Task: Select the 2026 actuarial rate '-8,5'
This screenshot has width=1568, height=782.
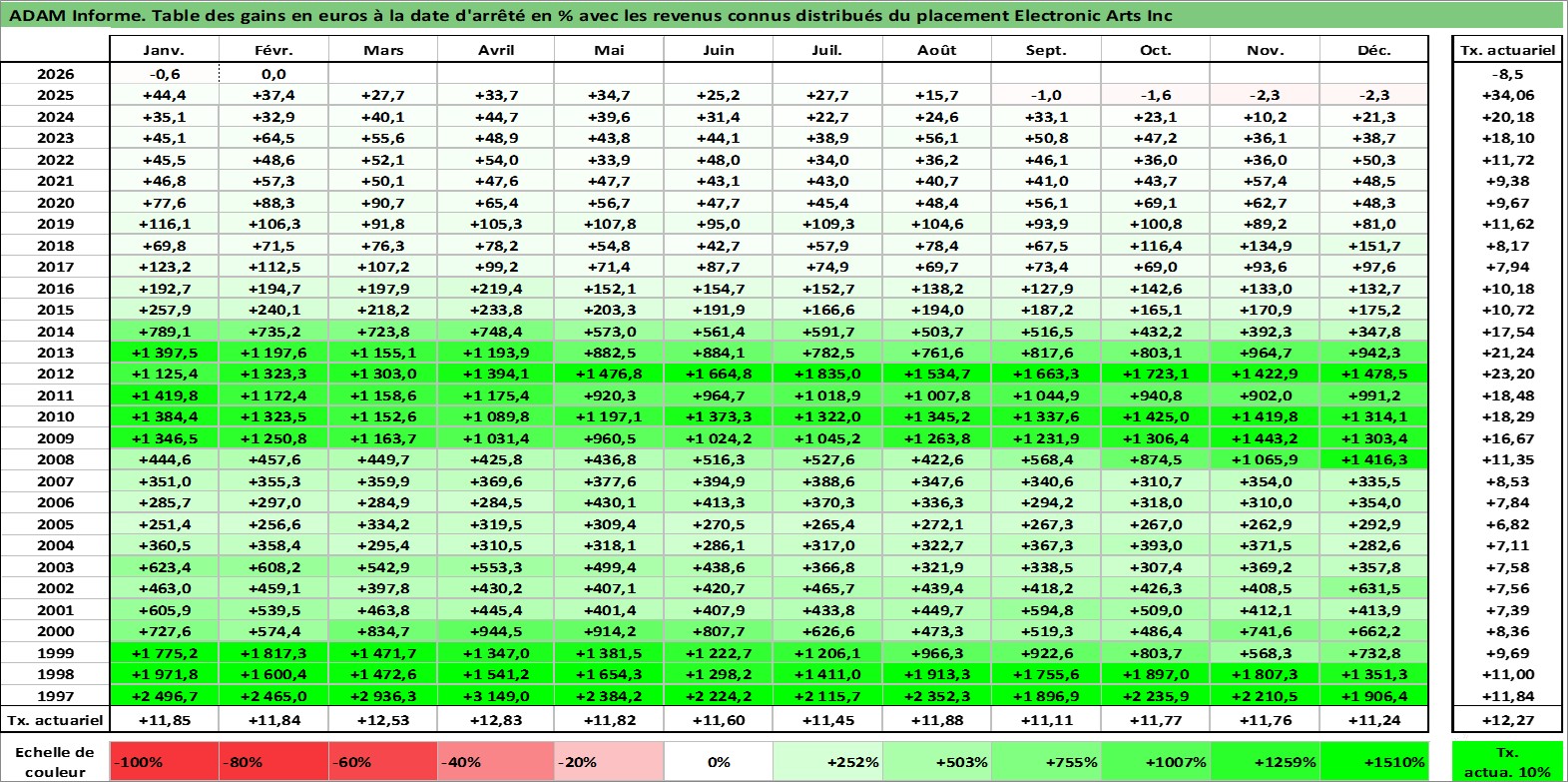Action: click(x=1507, y=74)
